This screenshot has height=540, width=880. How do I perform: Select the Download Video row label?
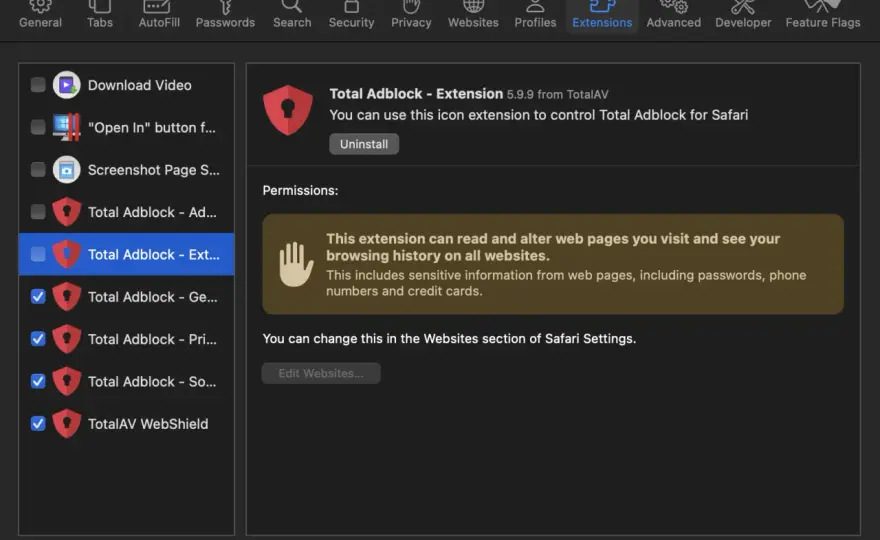[140, 85]
